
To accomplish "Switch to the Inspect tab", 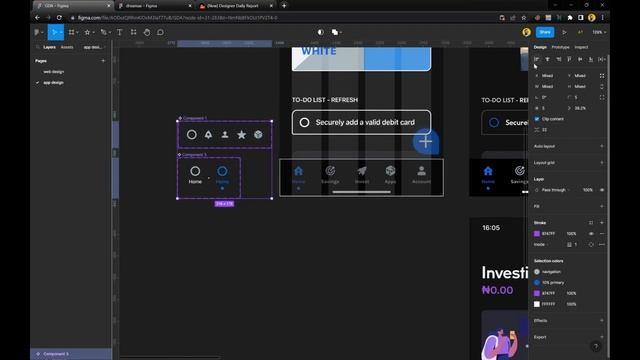I will (x=581, y=47).
